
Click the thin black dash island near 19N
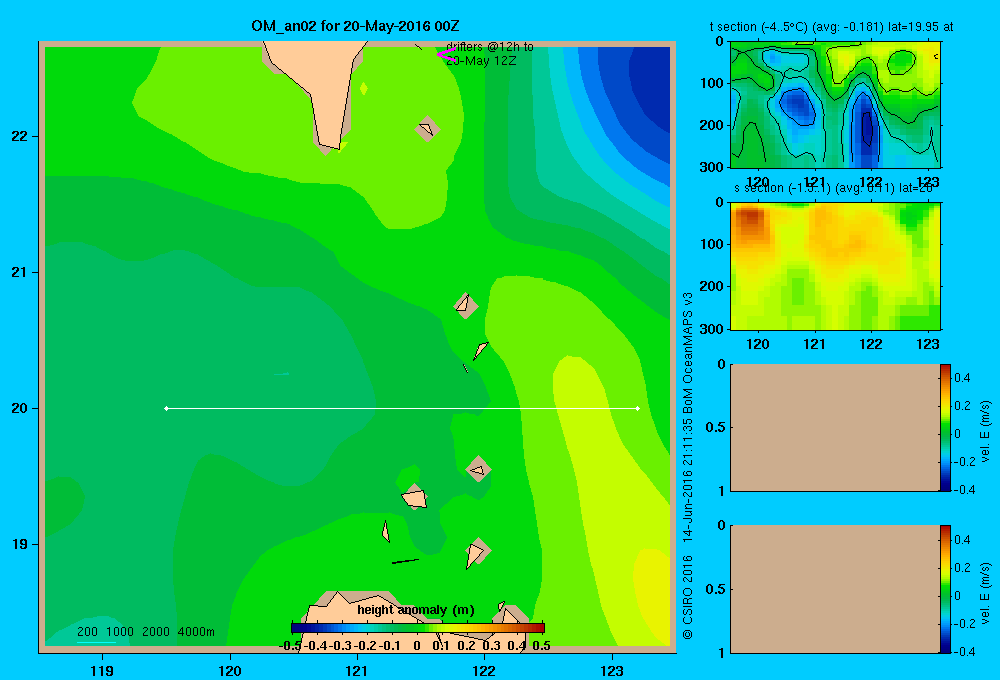point(405,561)
